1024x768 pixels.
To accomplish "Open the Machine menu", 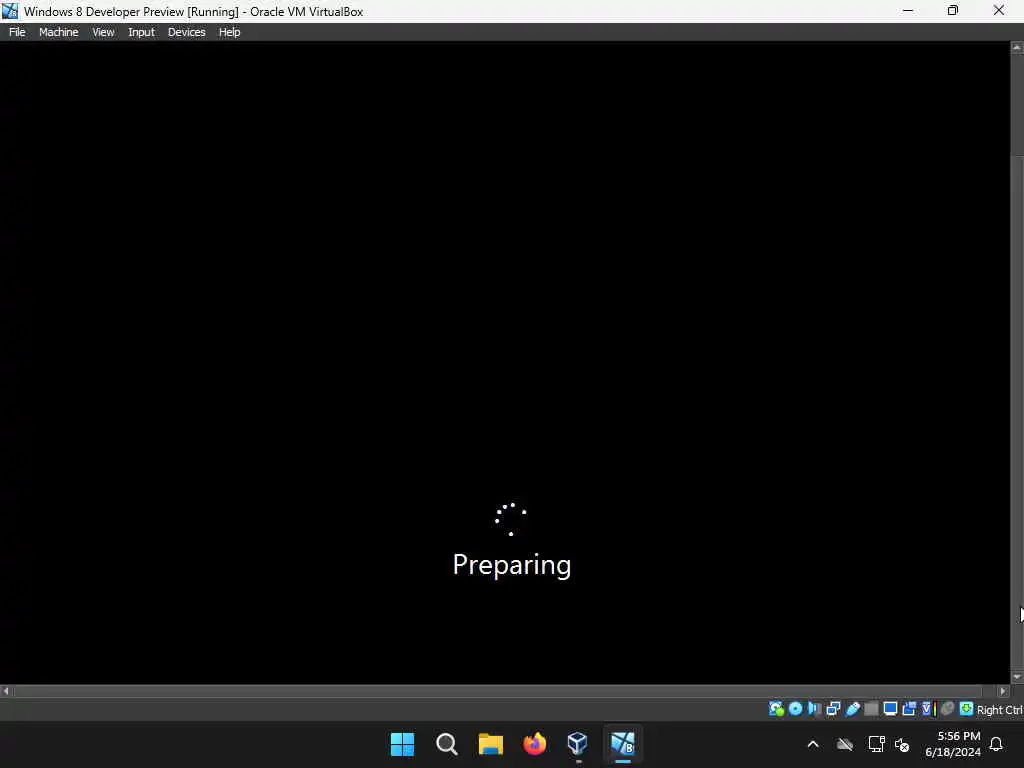I will [x=59, y=32].
